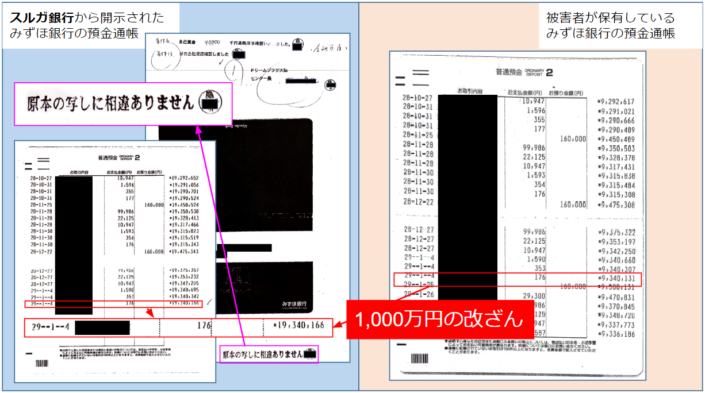Click the stacked-lines mark atop the right passbook
The image size is (705, 393).
point(412,78)
